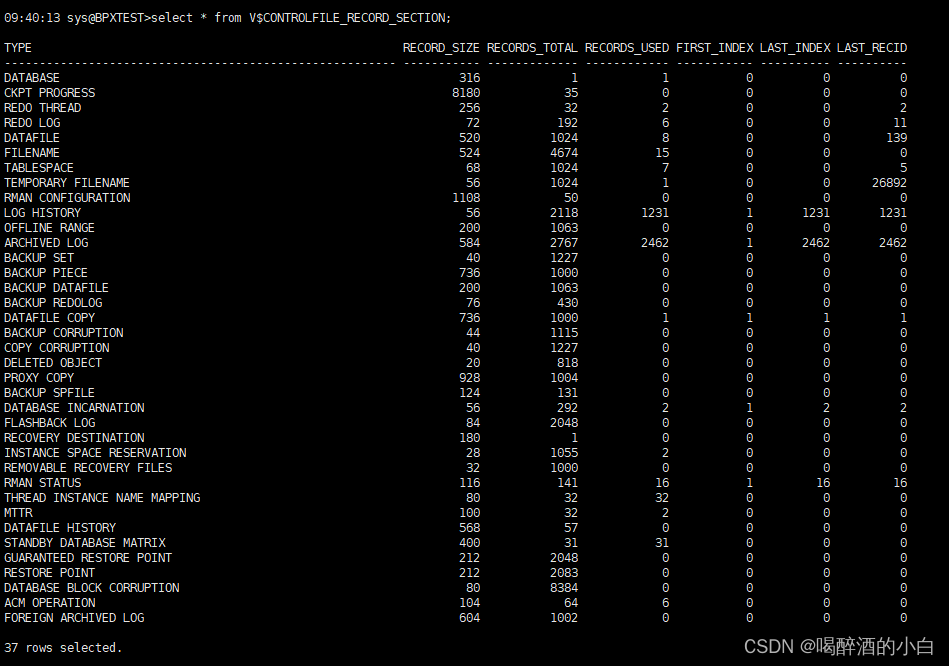Click the FLASHBACK LOG row label
The height and width of the screenshot is (666, 949).
coord(50,423)
